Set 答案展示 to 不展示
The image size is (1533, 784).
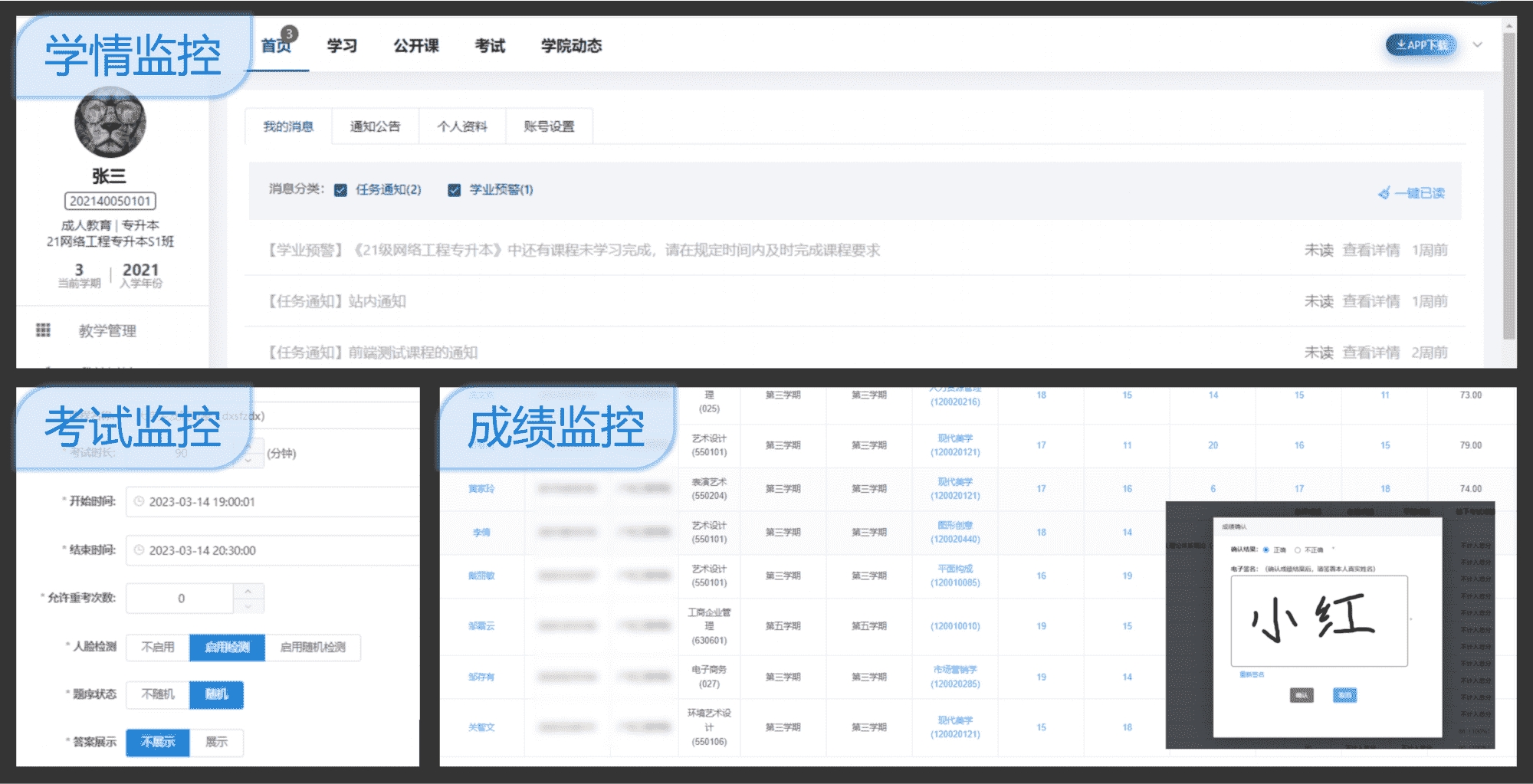[158, 742]
